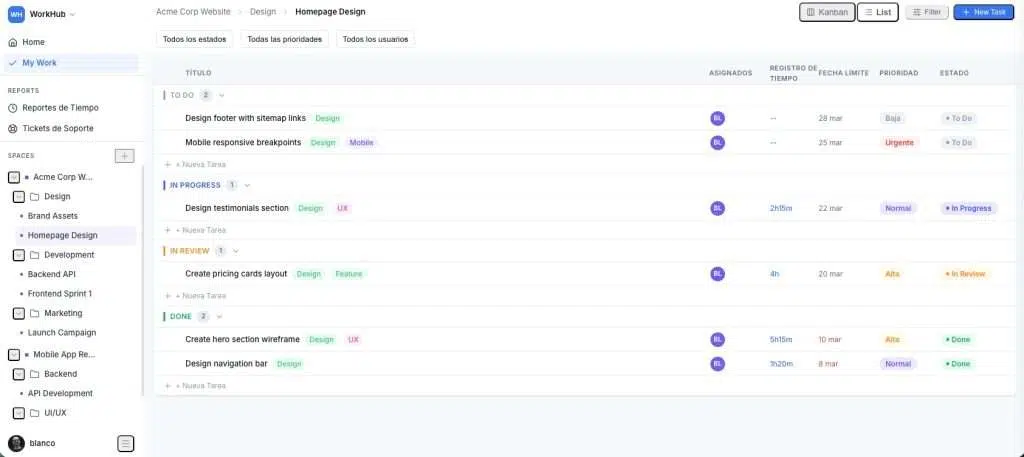Click the Home house icon

coord(12,42)
